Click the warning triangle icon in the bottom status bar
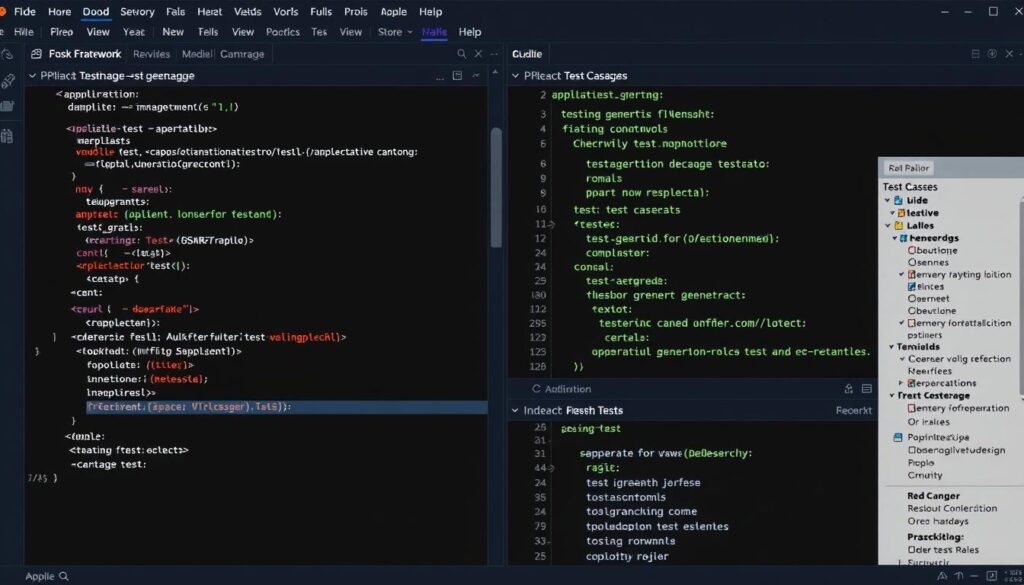1024x585 pixels. [942, 577]
